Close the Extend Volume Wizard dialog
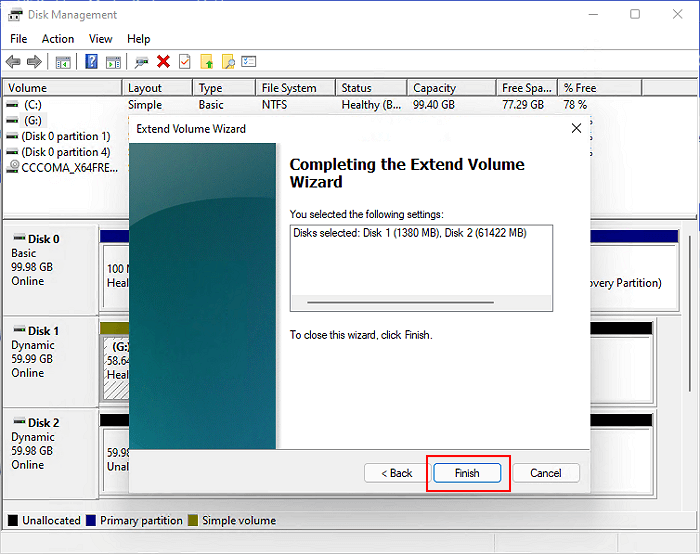The image size is (700, 554). (x=576, y=129)
